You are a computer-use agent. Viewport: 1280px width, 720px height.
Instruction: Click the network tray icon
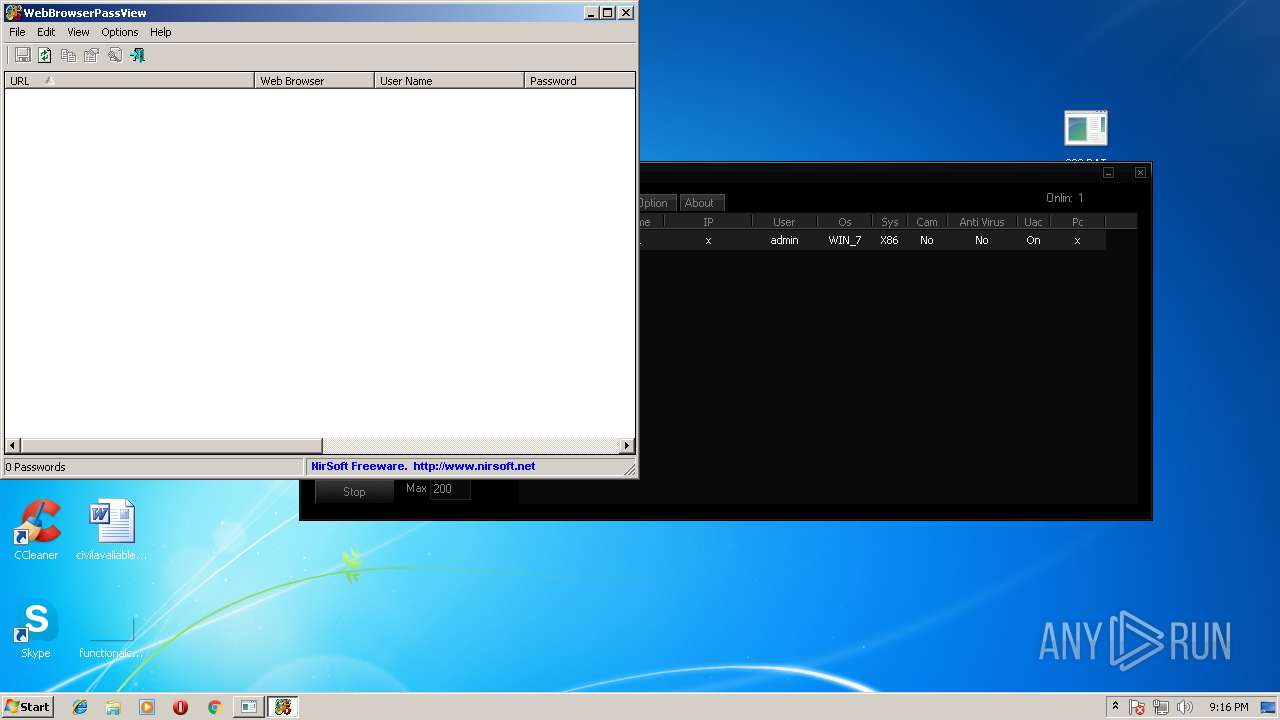pos(1161,707)
